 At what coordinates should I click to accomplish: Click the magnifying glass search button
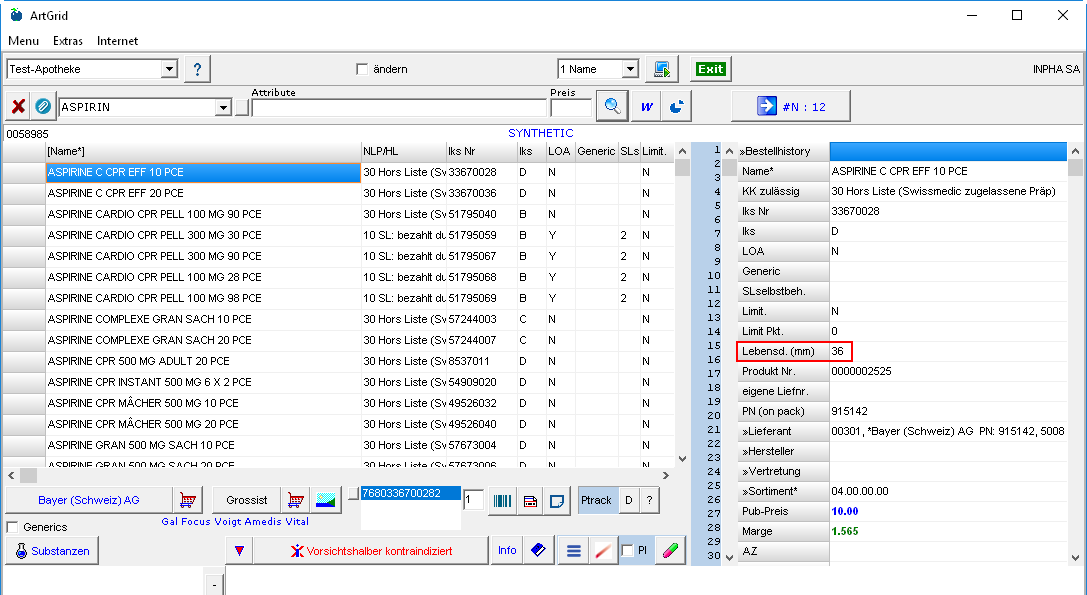(612, 106)
